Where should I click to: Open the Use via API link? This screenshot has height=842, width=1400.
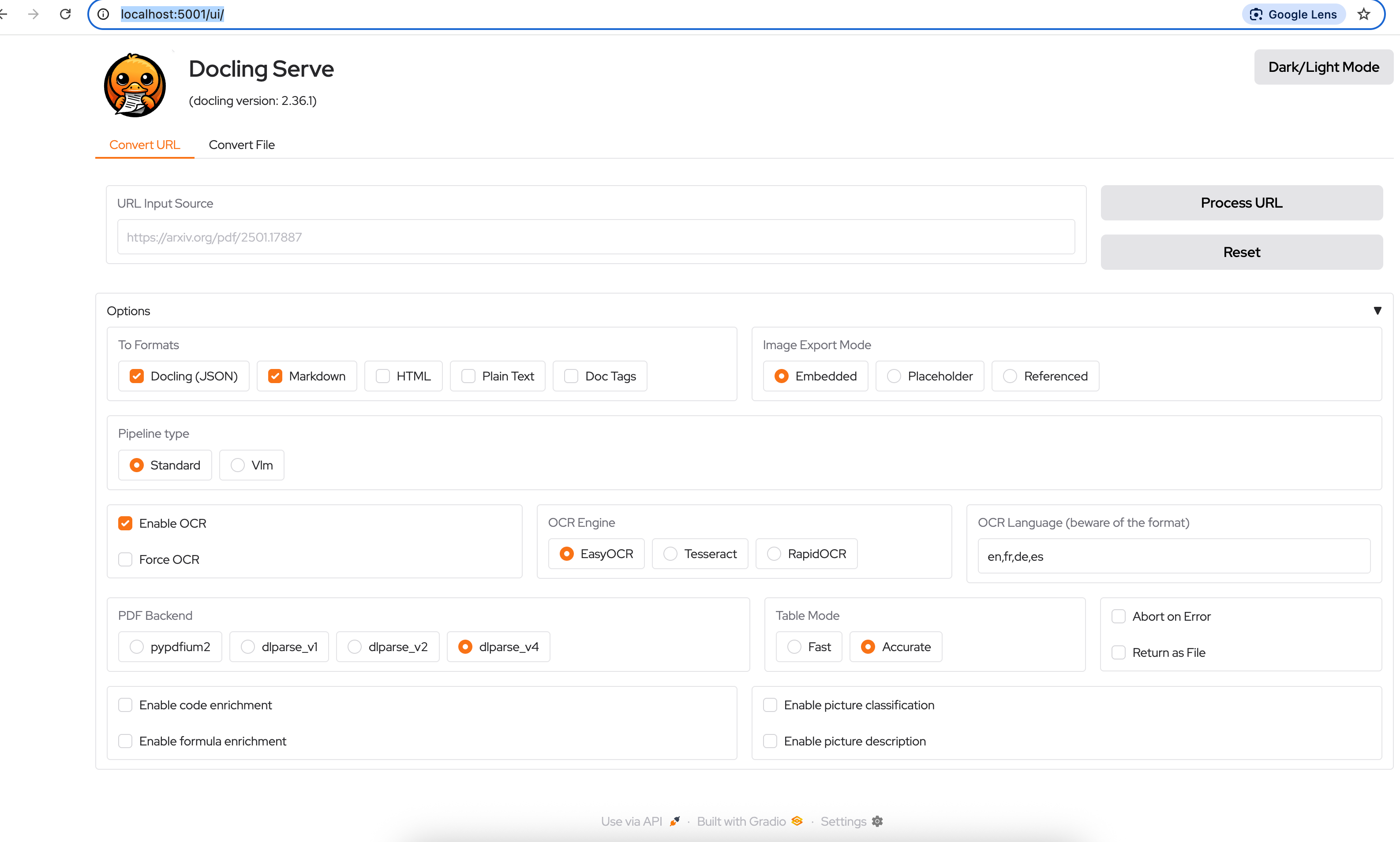coord(640,821)
